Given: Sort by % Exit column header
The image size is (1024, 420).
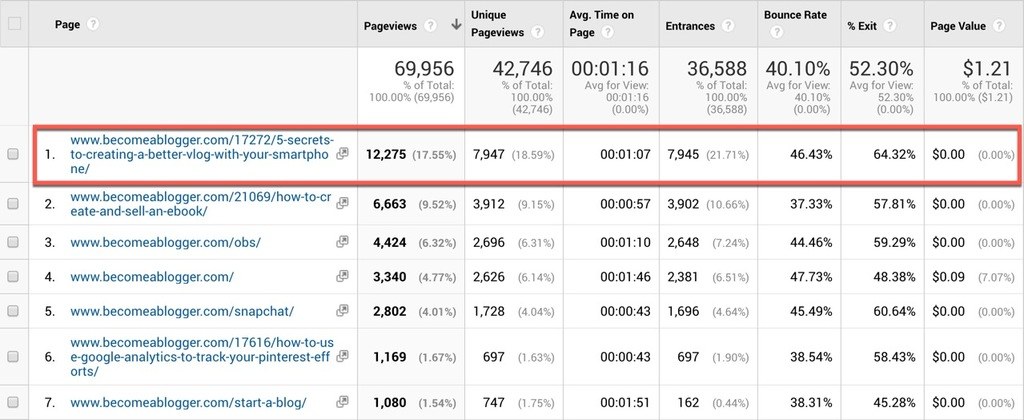Looking at the screenshot, I should pos(862,26).
